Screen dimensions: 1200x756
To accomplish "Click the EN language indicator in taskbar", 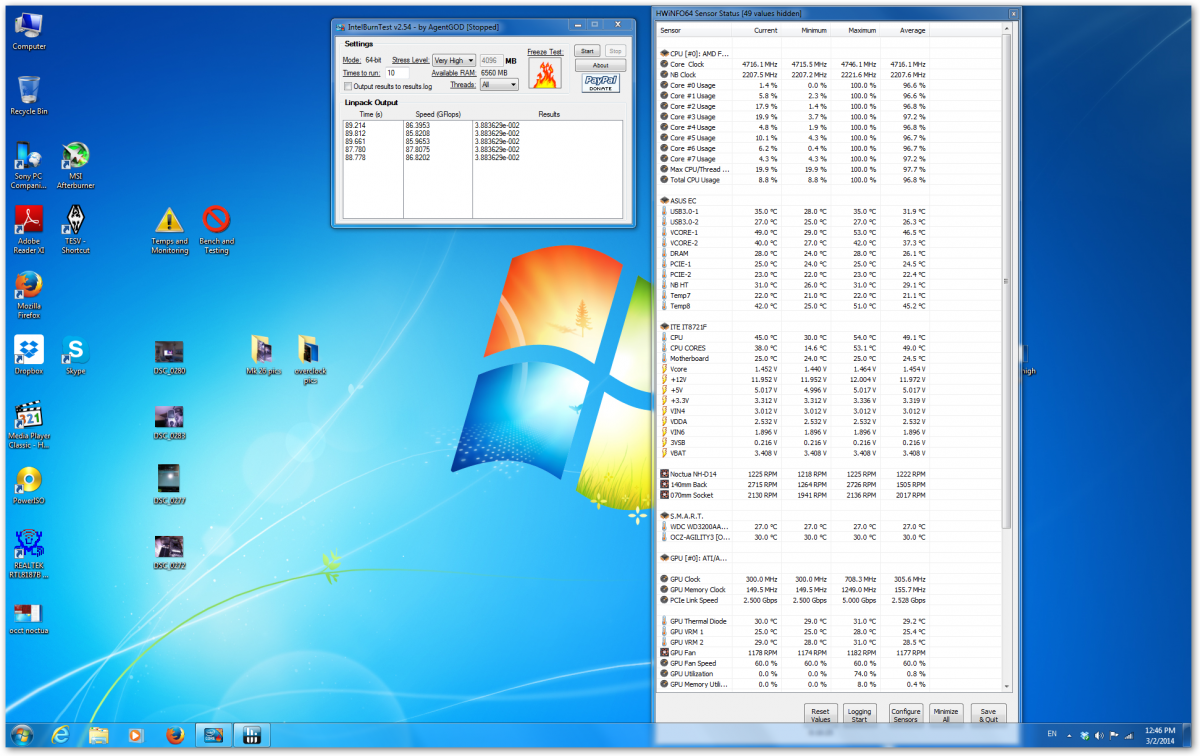I will (1051, 734).
